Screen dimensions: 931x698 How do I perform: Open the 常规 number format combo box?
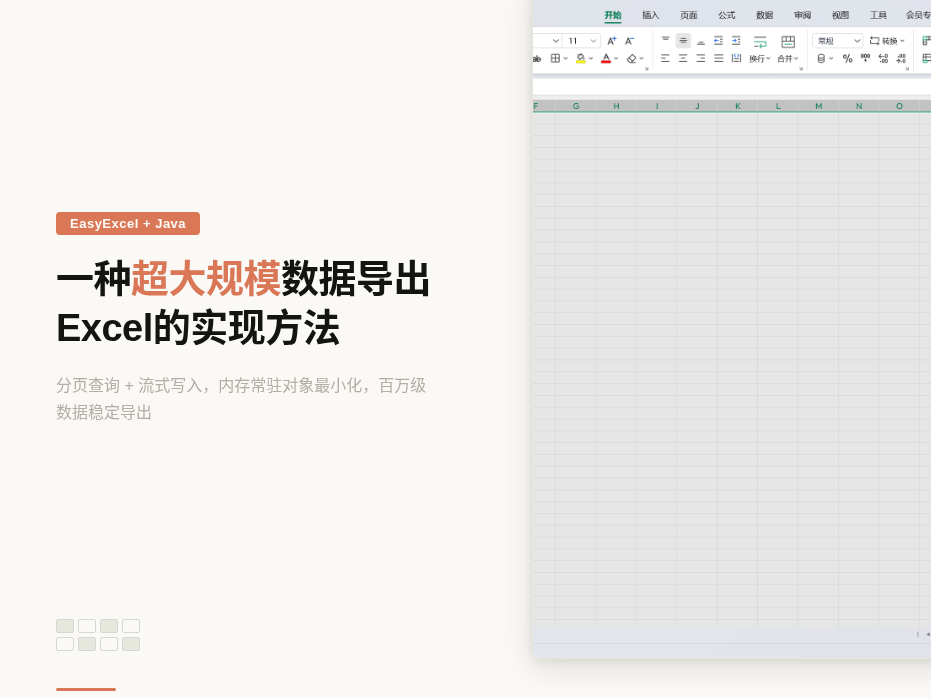837,41
